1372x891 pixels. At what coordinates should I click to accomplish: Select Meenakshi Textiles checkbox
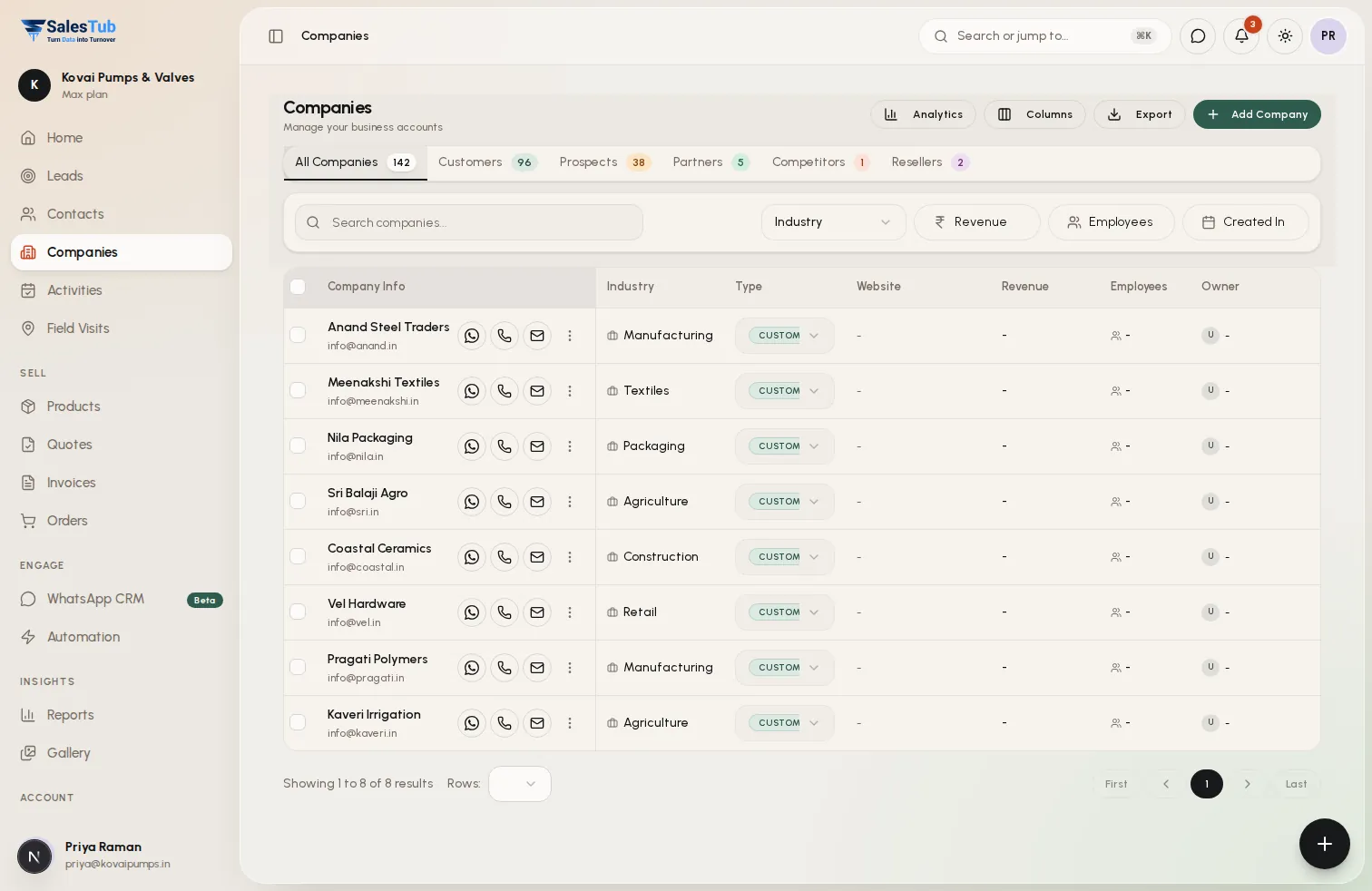[x=298, y=390]
